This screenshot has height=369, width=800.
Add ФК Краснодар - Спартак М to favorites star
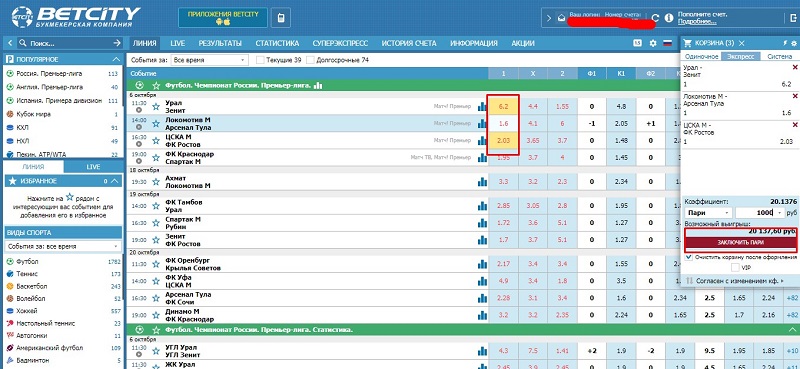click(156, 157)
